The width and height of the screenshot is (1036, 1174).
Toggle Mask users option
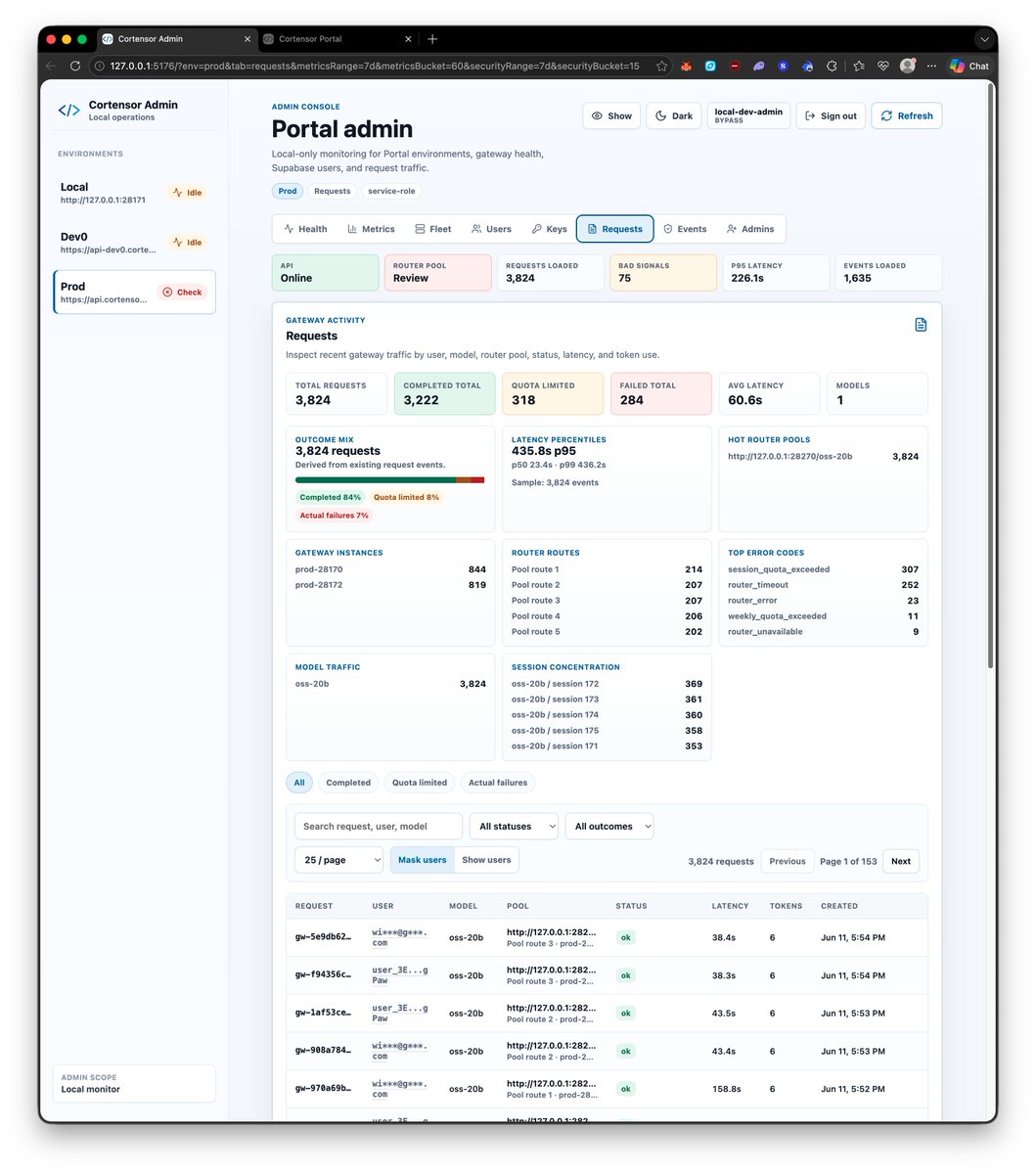[x=422, y=860]
